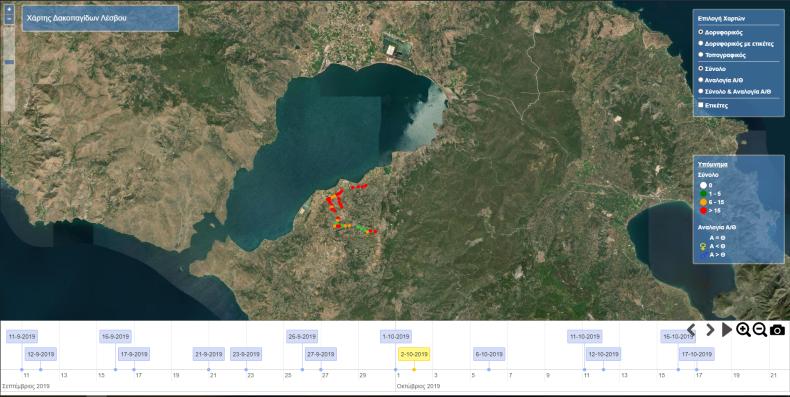
Task: Click the Οκτώβριος 2019 month label
Action: (x=418, y=386)
